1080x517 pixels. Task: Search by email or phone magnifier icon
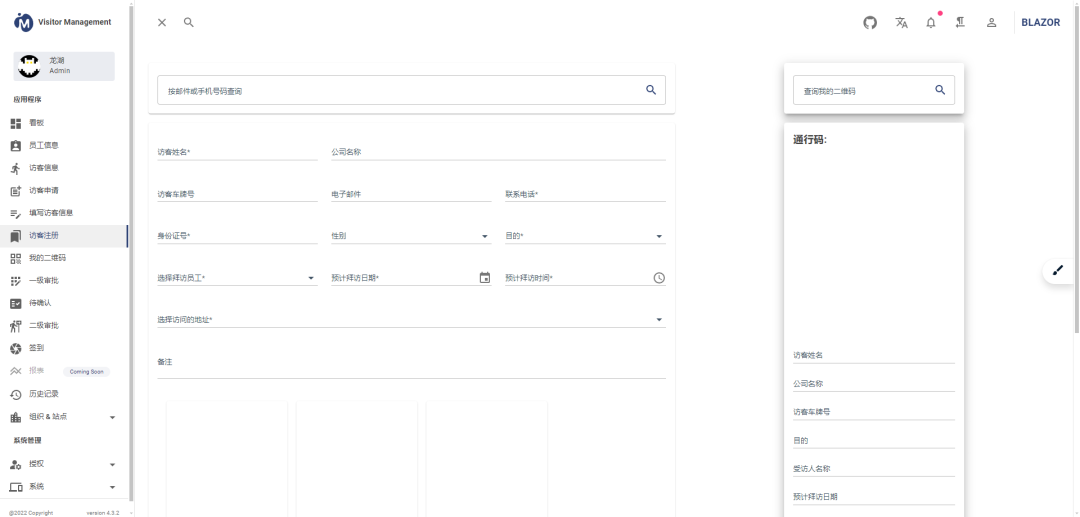point(651,89)
